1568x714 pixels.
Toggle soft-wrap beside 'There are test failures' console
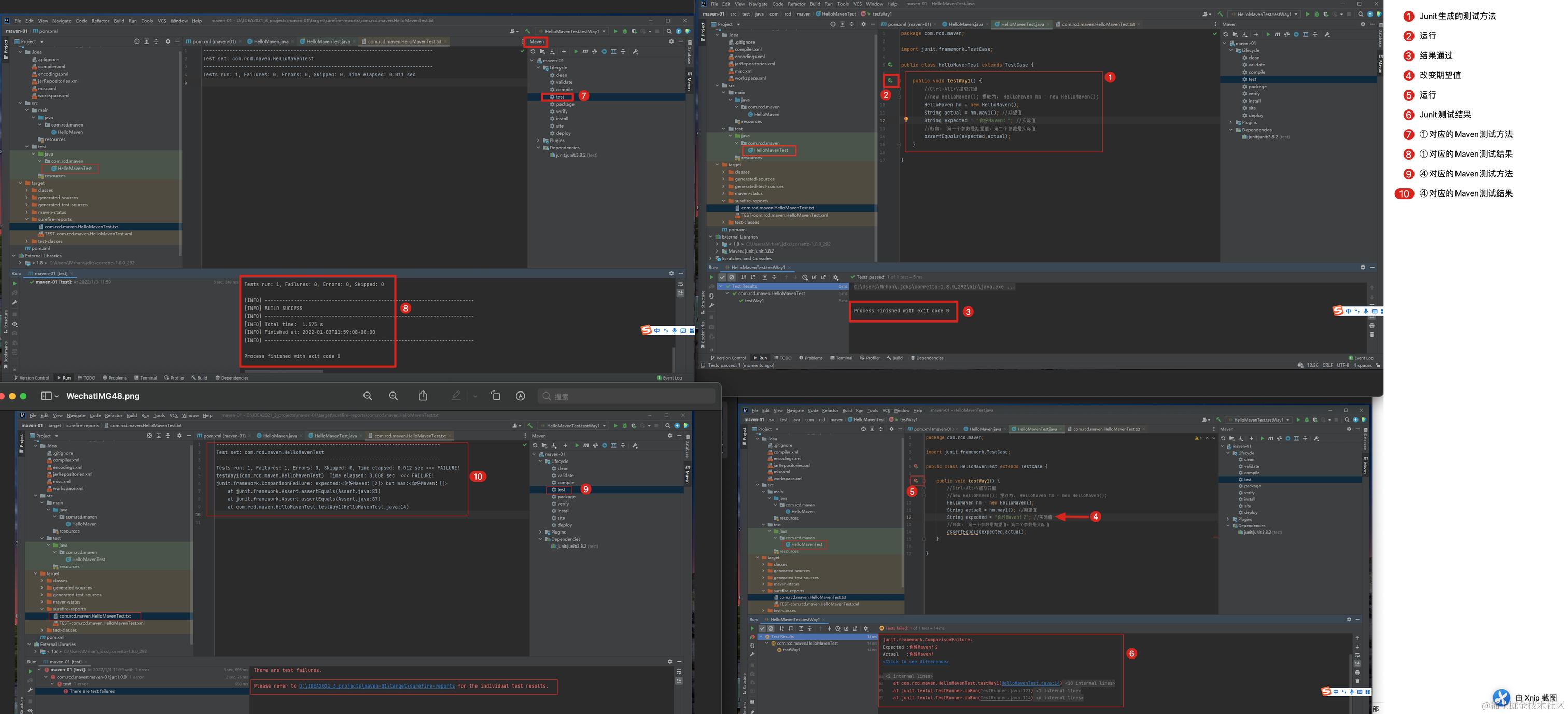click(679, 672)
